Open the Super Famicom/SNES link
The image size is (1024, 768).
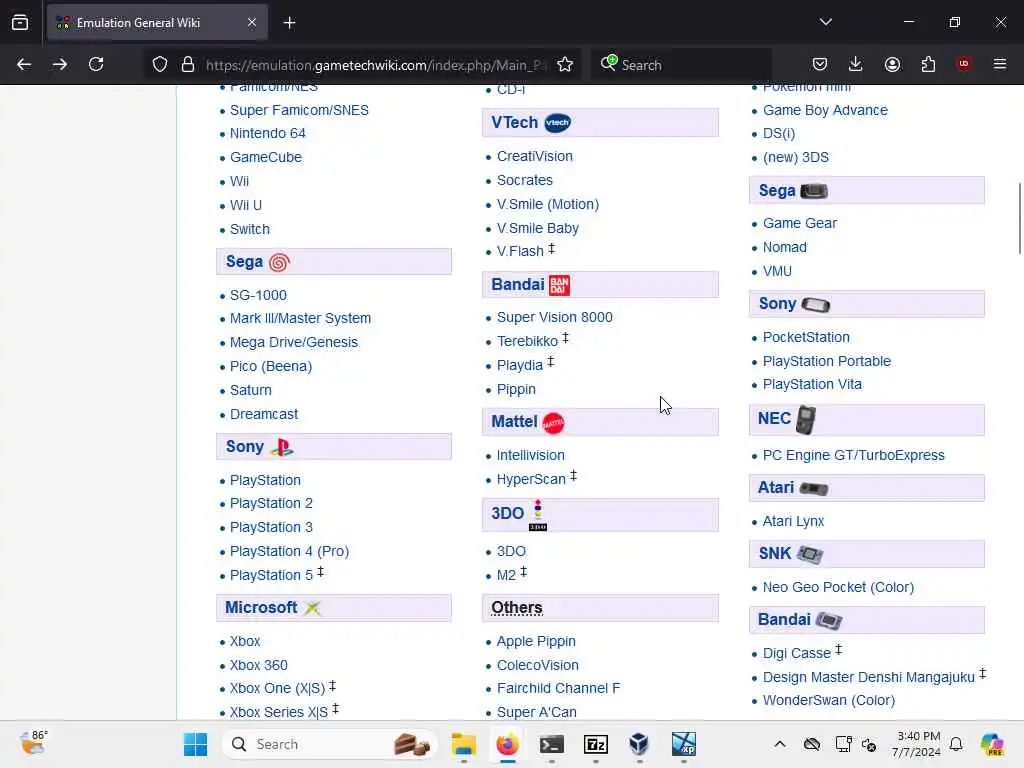coord(299,110)
